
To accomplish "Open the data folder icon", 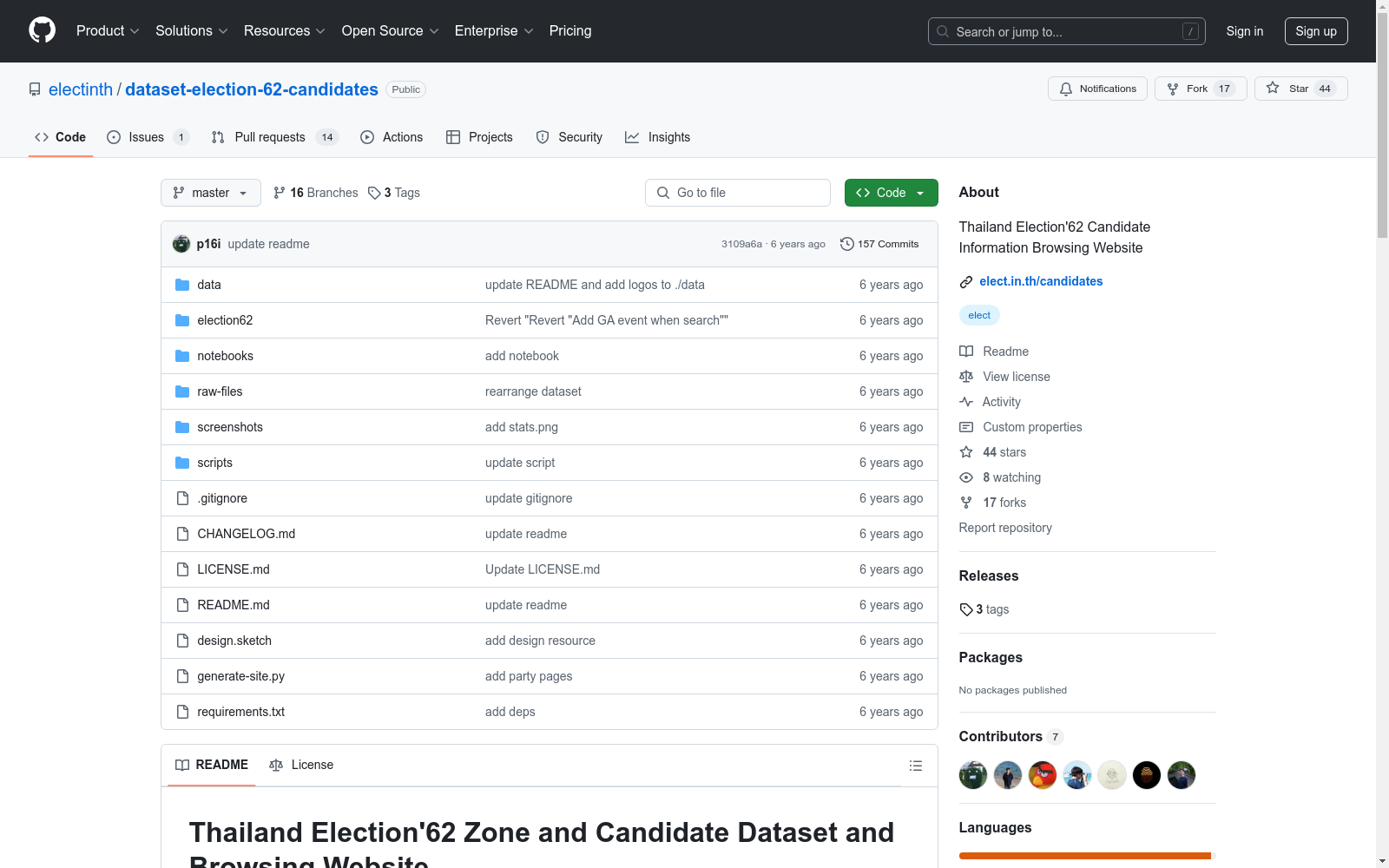I will (x=182, y=285).
